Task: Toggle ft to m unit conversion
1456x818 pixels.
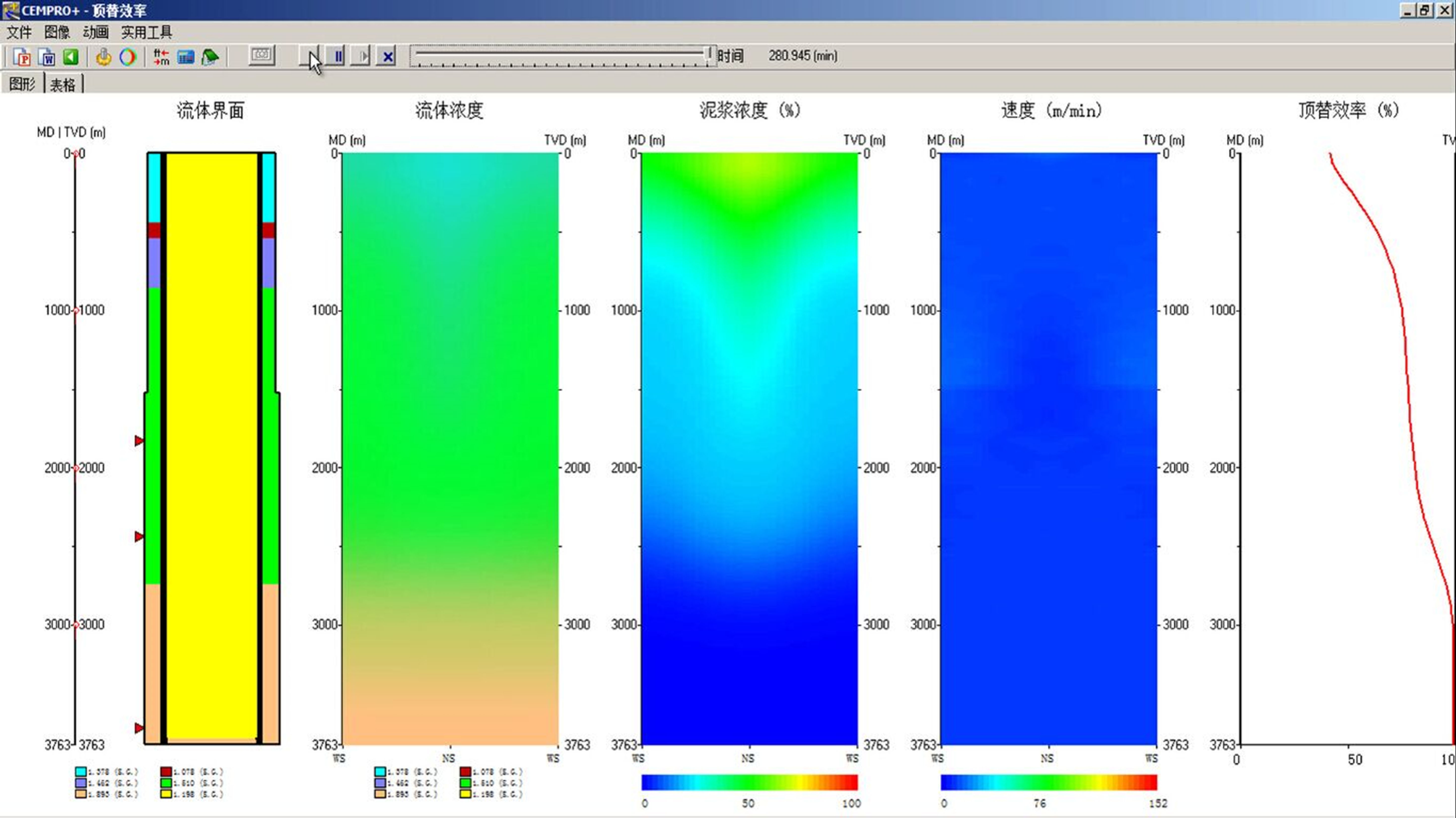Action: coord(161,57)
